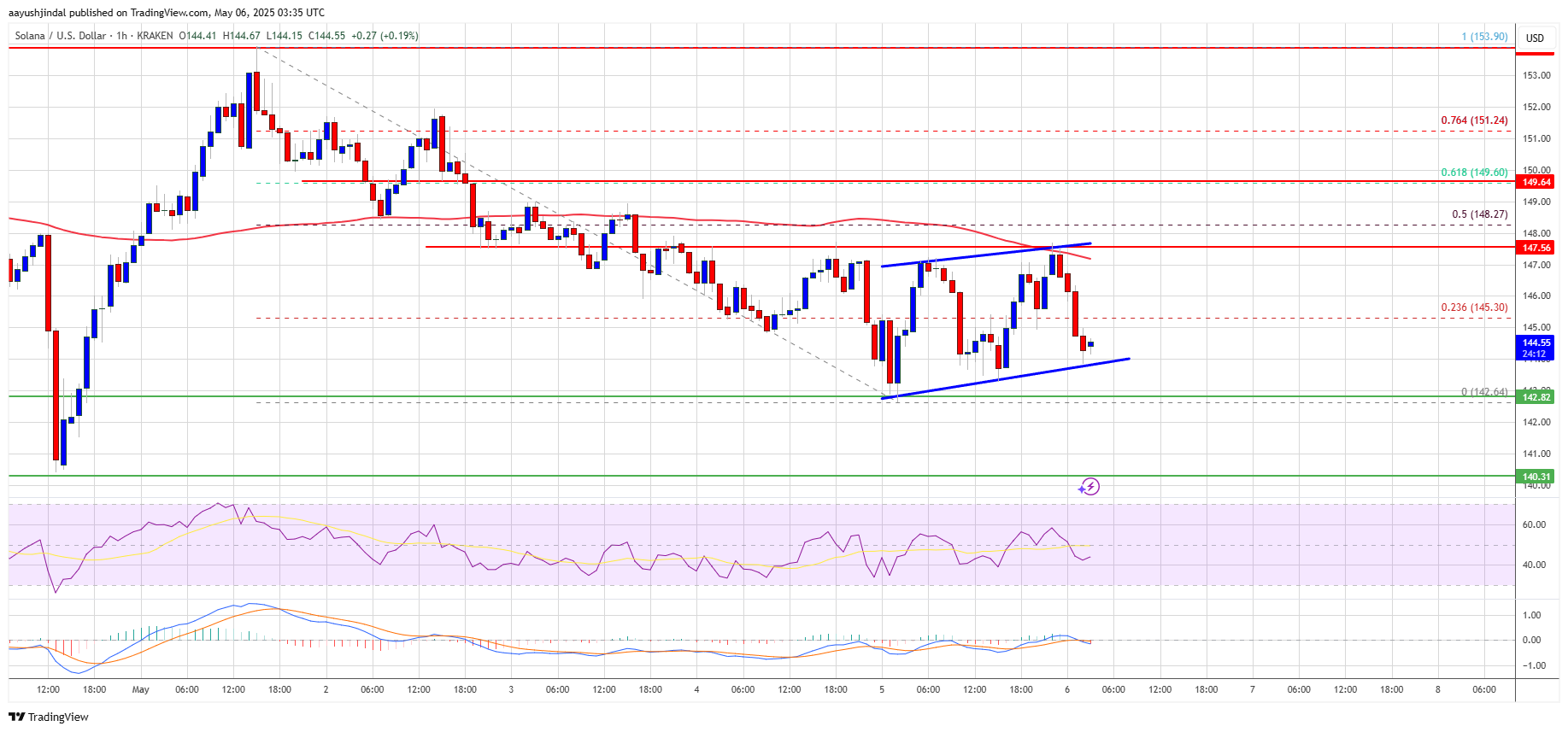Click the 141.00 price axis label

click(1536, 454)
